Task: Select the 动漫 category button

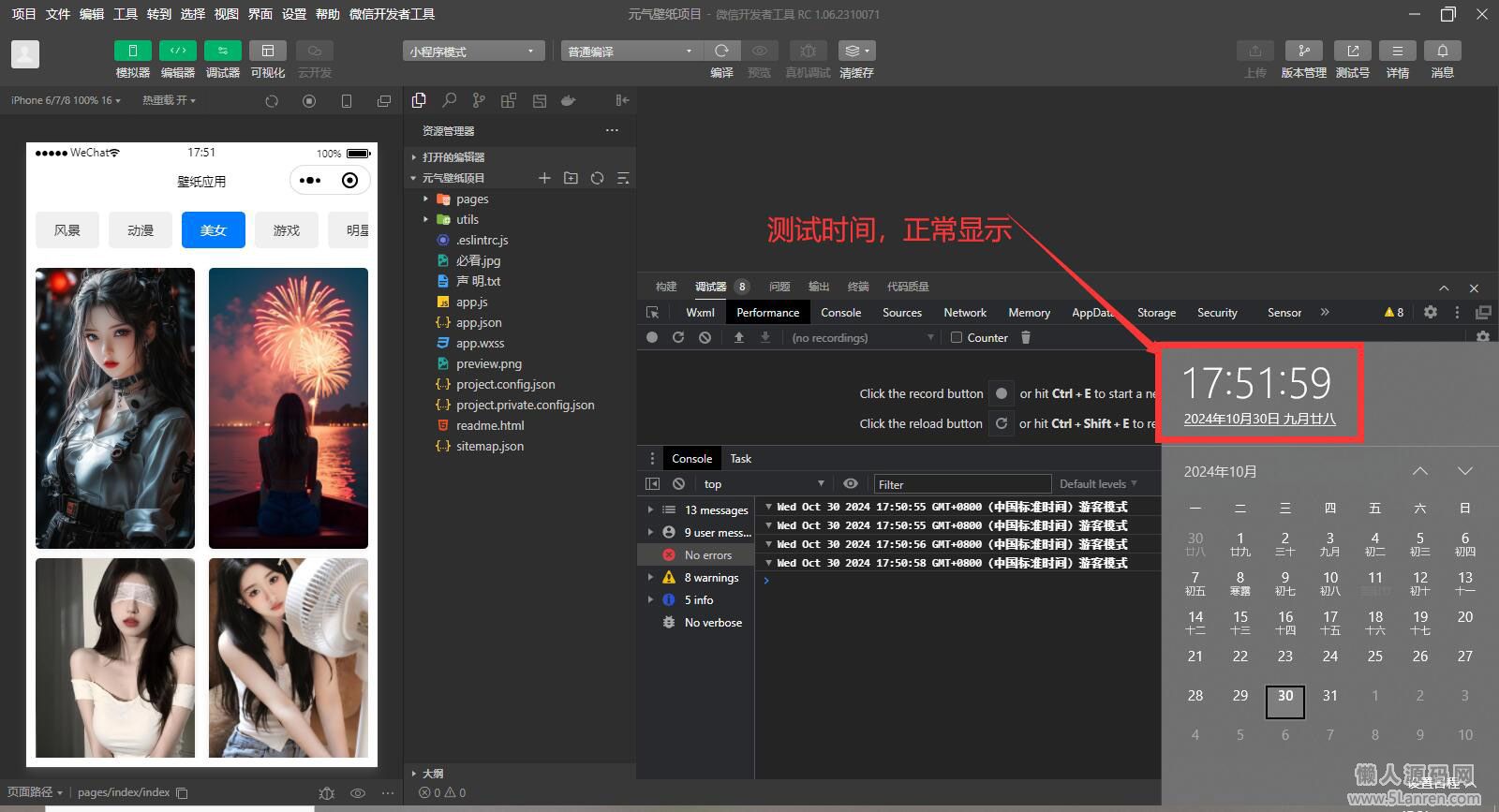Action: point(141,230)
